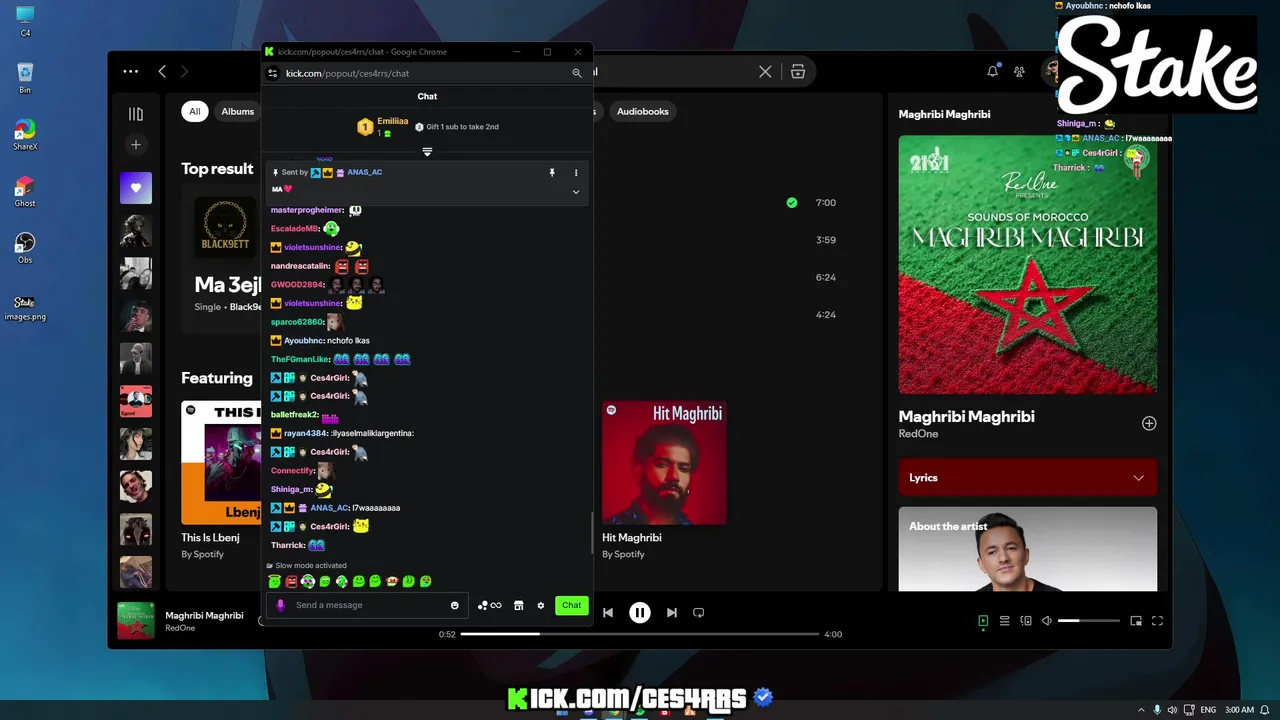This screenshot has height=720, width=1280.
Task: Click zoom magnifier in Chrome address bar
Action: [577, 73]
